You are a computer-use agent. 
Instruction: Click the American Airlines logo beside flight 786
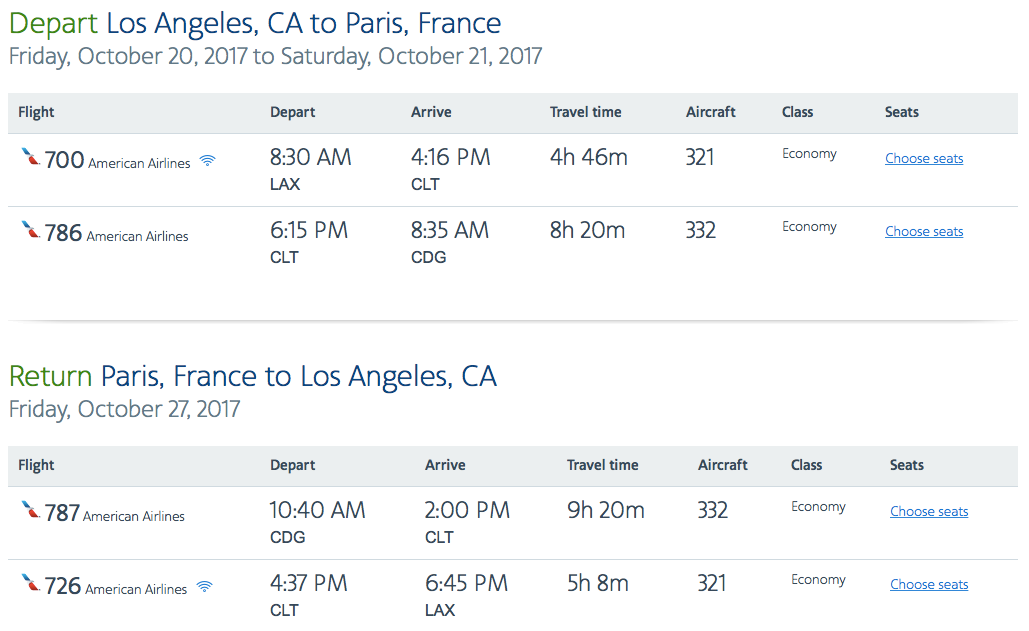click(30, 229)
